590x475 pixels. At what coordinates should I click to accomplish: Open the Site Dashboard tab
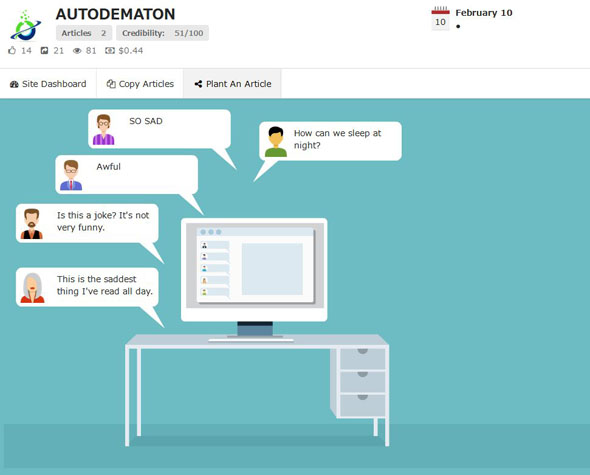(48, 84)
